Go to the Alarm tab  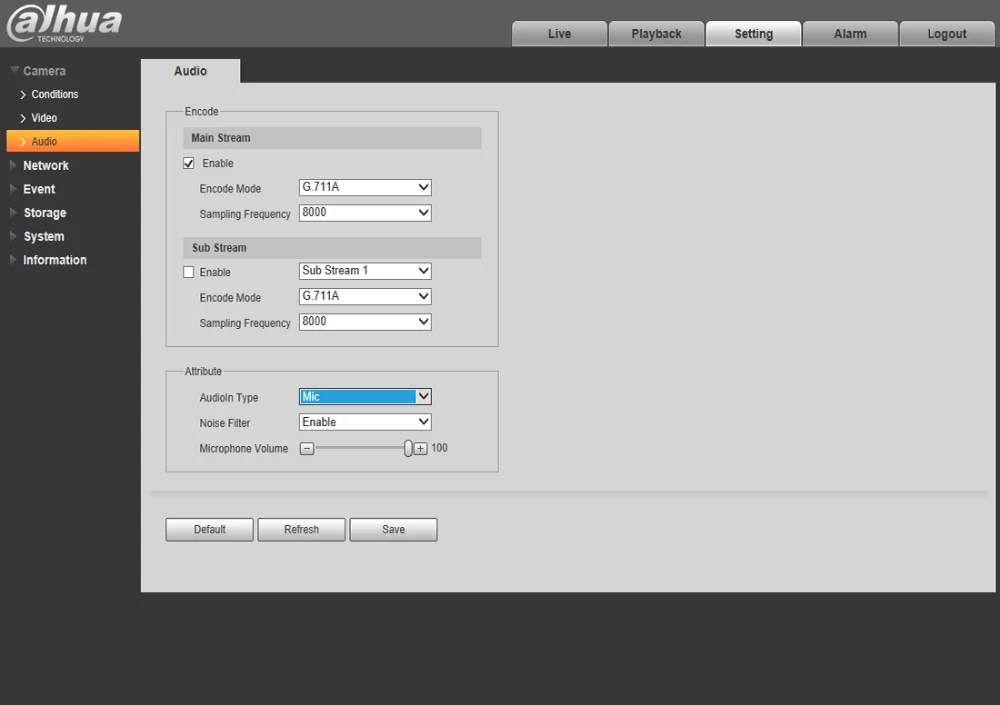[850, 34]
